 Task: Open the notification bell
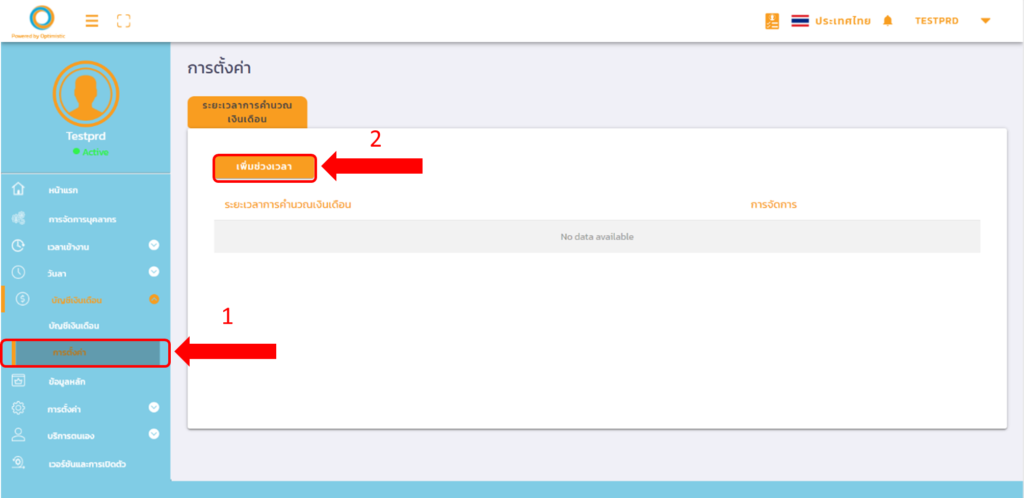coord(887,21)
